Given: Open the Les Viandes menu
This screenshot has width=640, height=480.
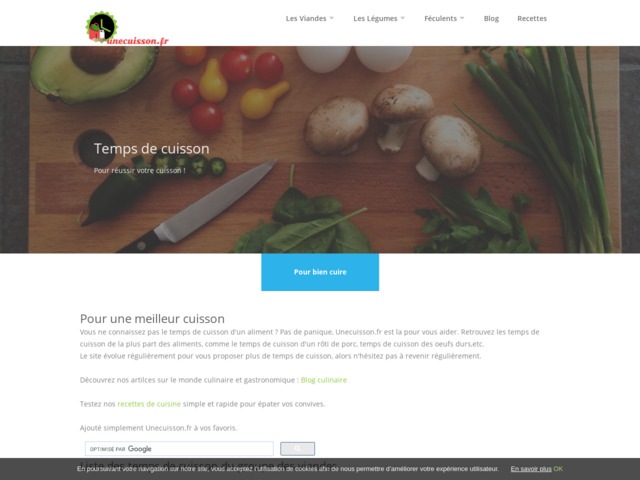Looking at the screenshot, I should (x=306, y=18).
